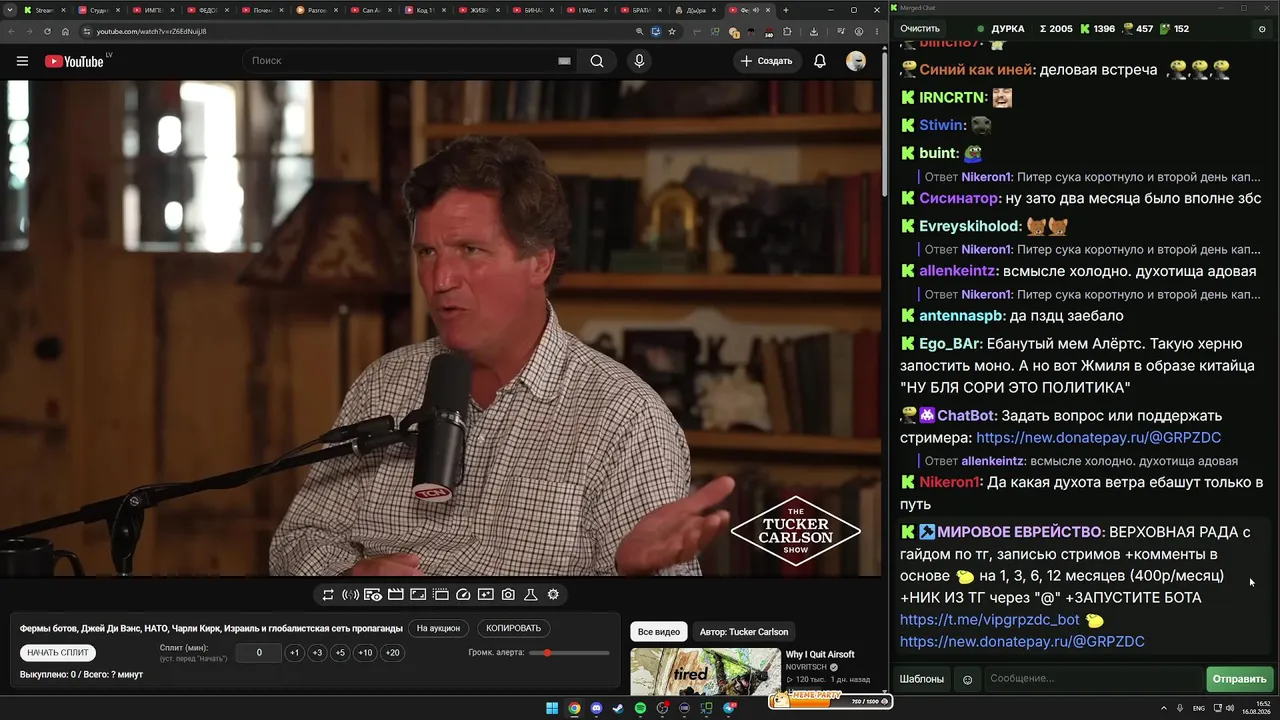Start voice search with the microphone
This screenshot has width=1280, height=720.
[639, 61]
